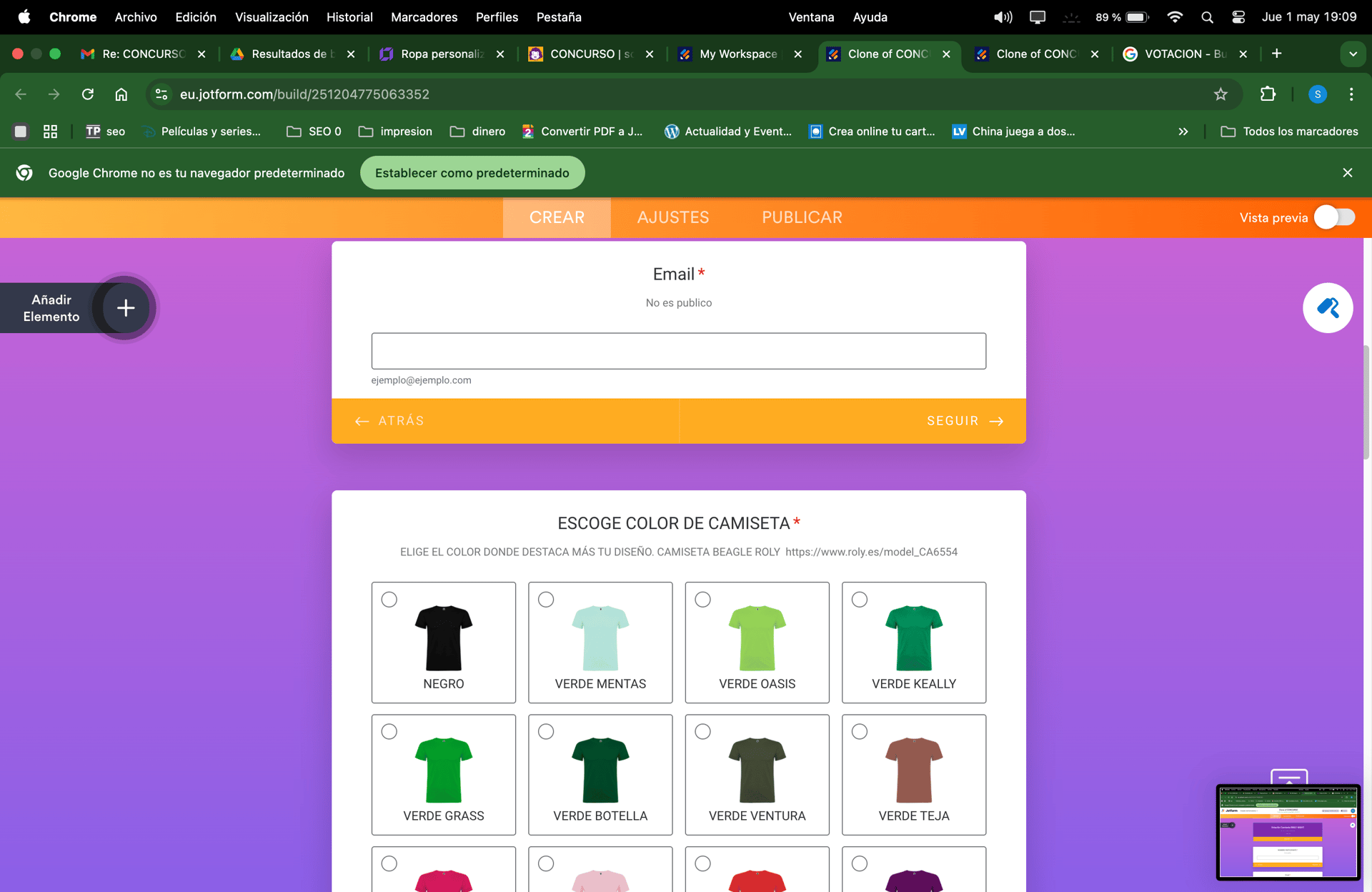Click Establecer como predeterminado button
This screenshot has height=892, width=1372.
click(x=472, y=173)
